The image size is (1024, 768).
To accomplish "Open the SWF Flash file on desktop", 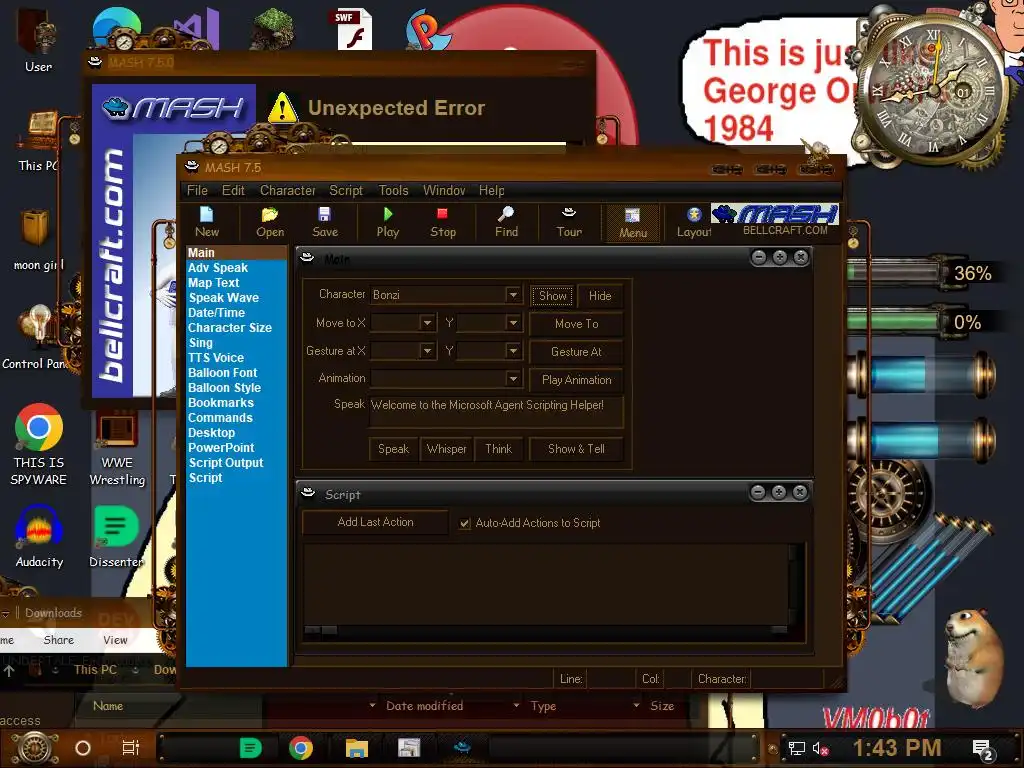I will [355, 29].
